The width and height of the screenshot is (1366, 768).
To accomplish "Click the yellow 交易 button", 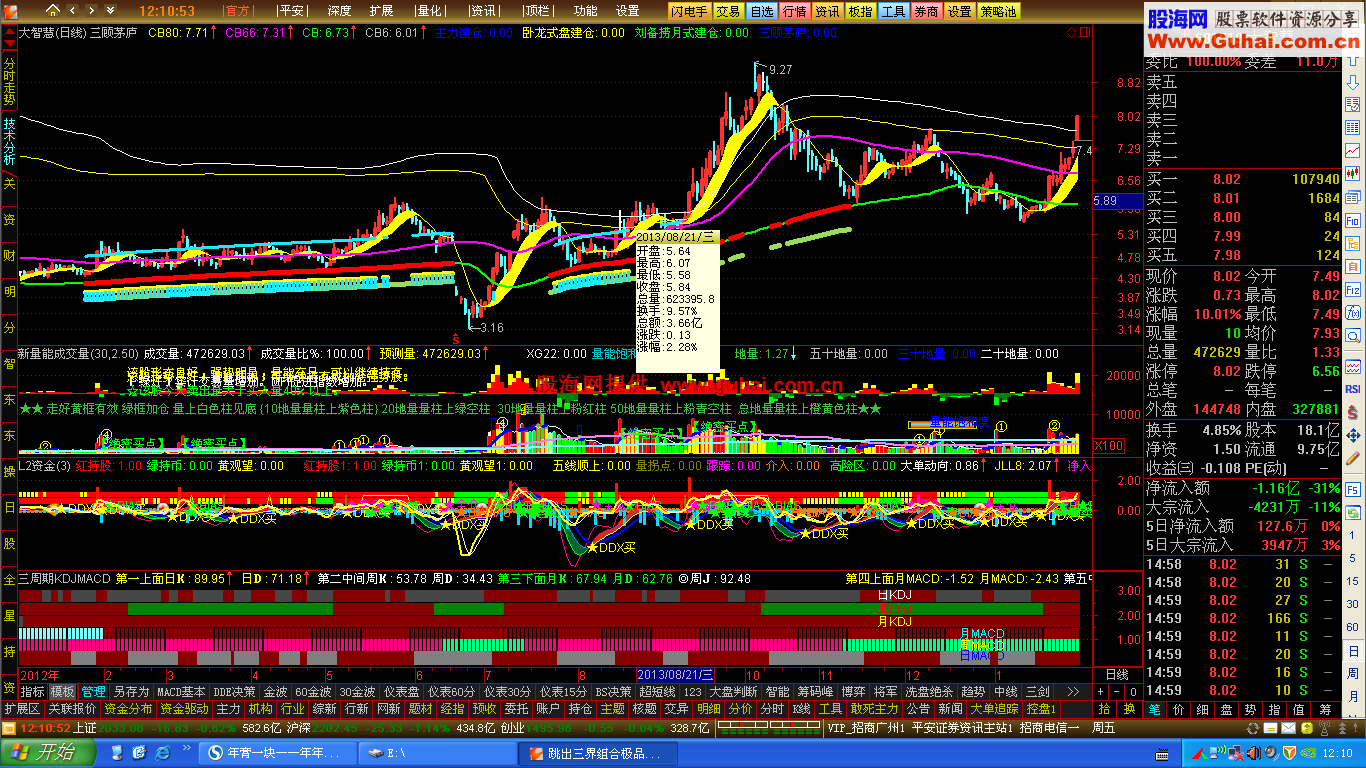I will (x=728, y=11).
